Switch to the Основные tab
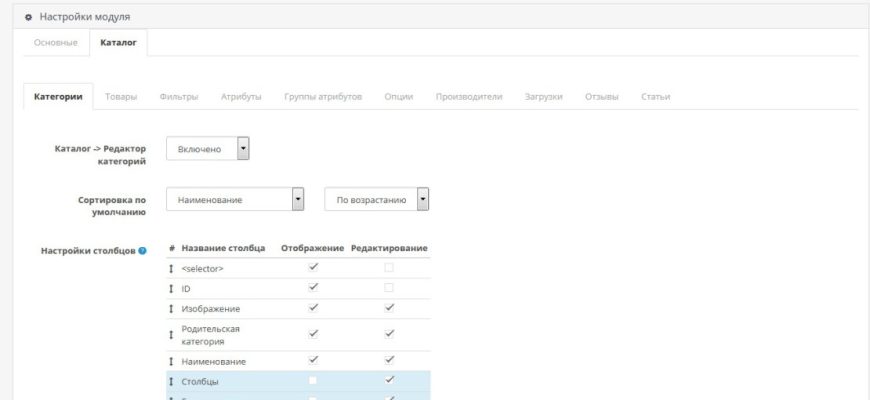The width and height of the screenshot is (870, 400). (x=56, y=42)
